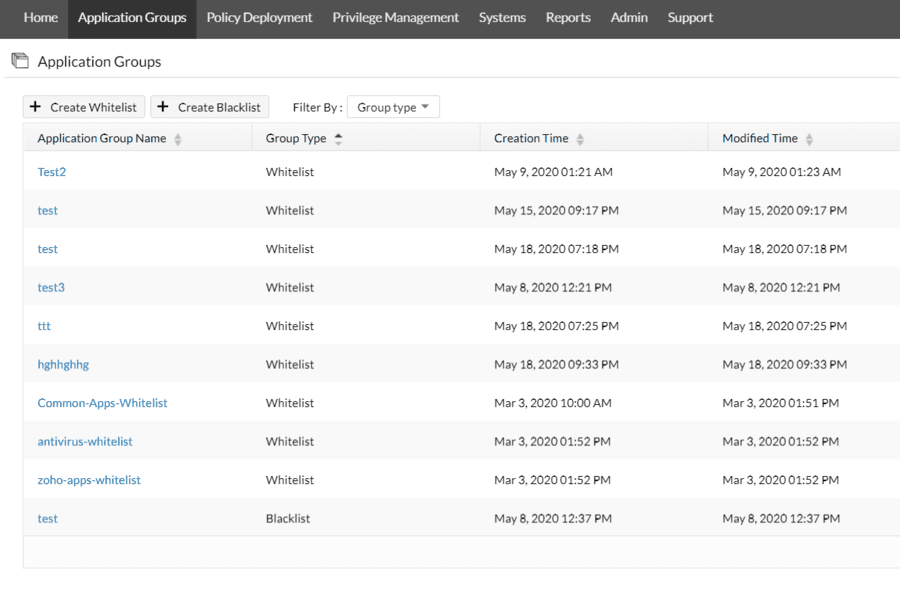Click the plus icon on Create Whitelist

[36, 107]
